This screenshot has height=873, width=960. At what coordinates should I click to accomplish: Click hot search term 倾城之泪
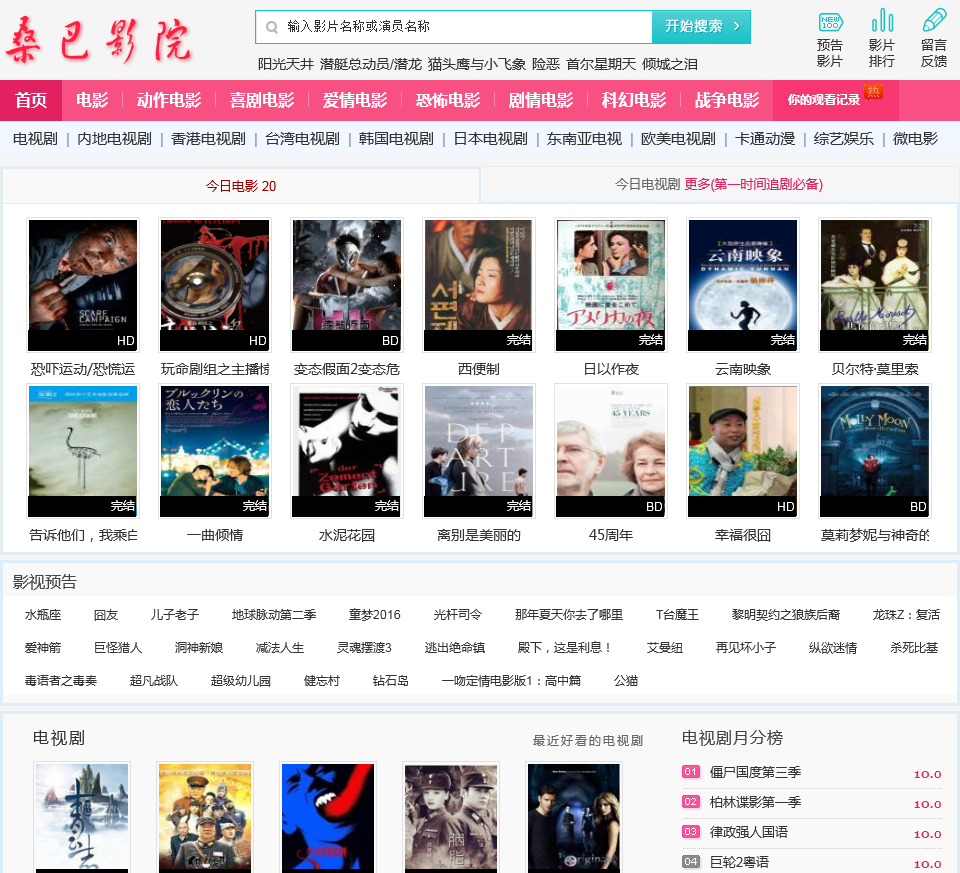[670, 64]
